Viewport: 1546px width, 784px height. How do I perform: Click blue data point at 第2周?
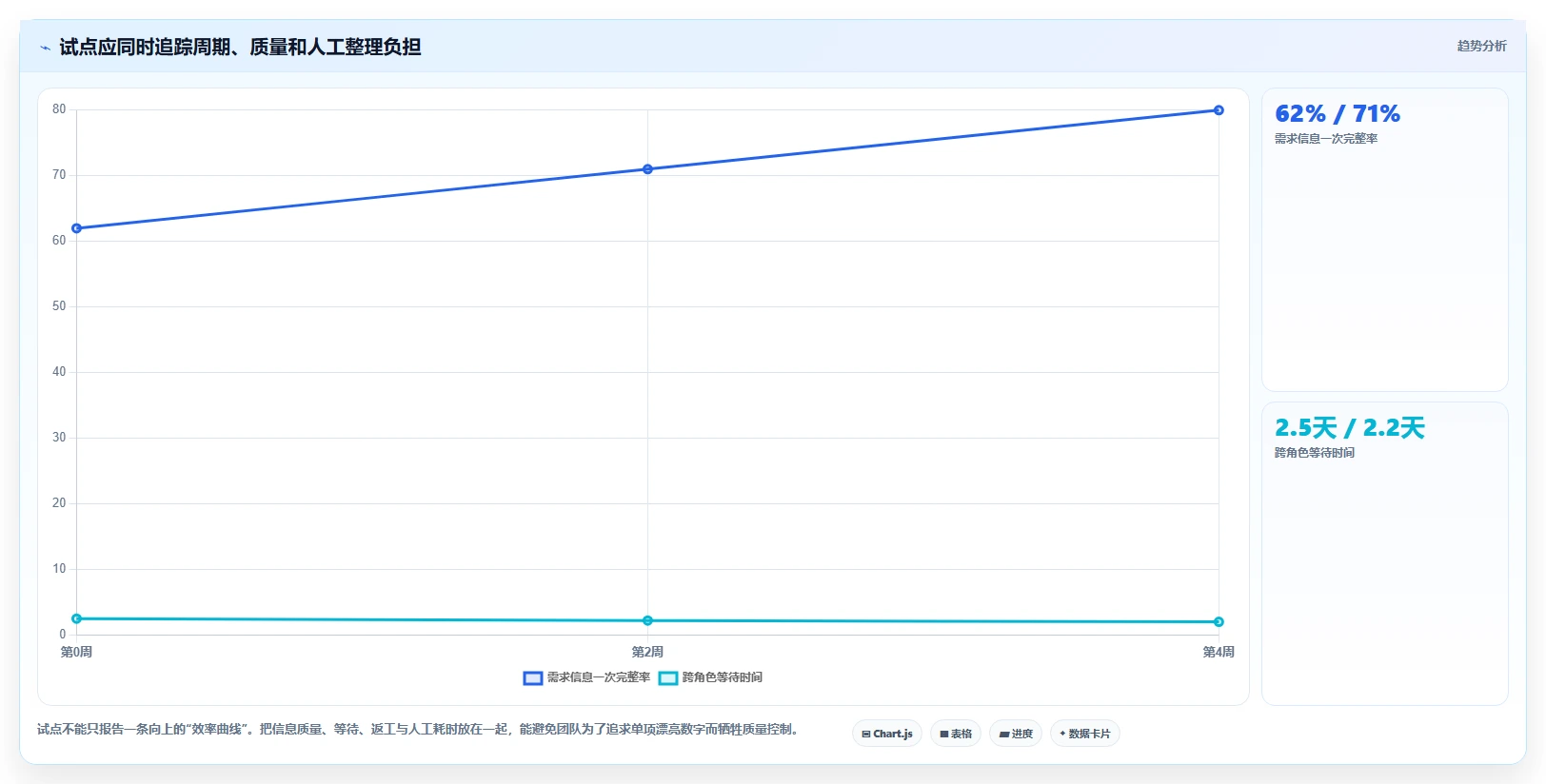click(x=647, y=169)
